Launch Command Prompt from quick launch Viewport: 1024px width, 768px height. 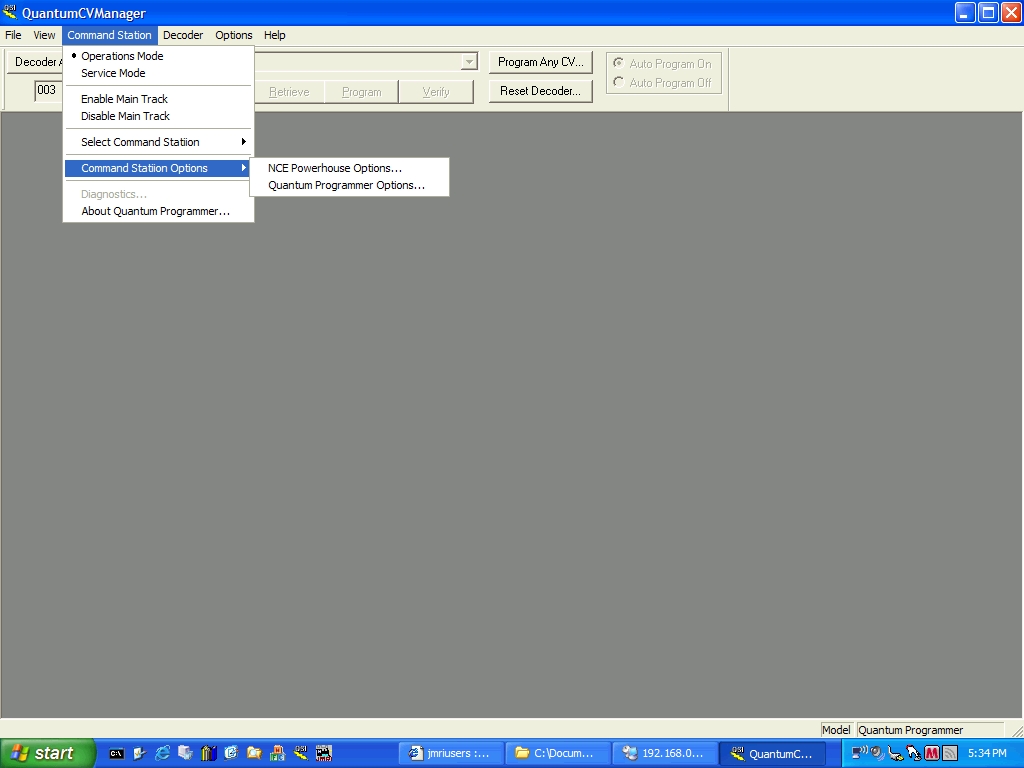point(116,754)
